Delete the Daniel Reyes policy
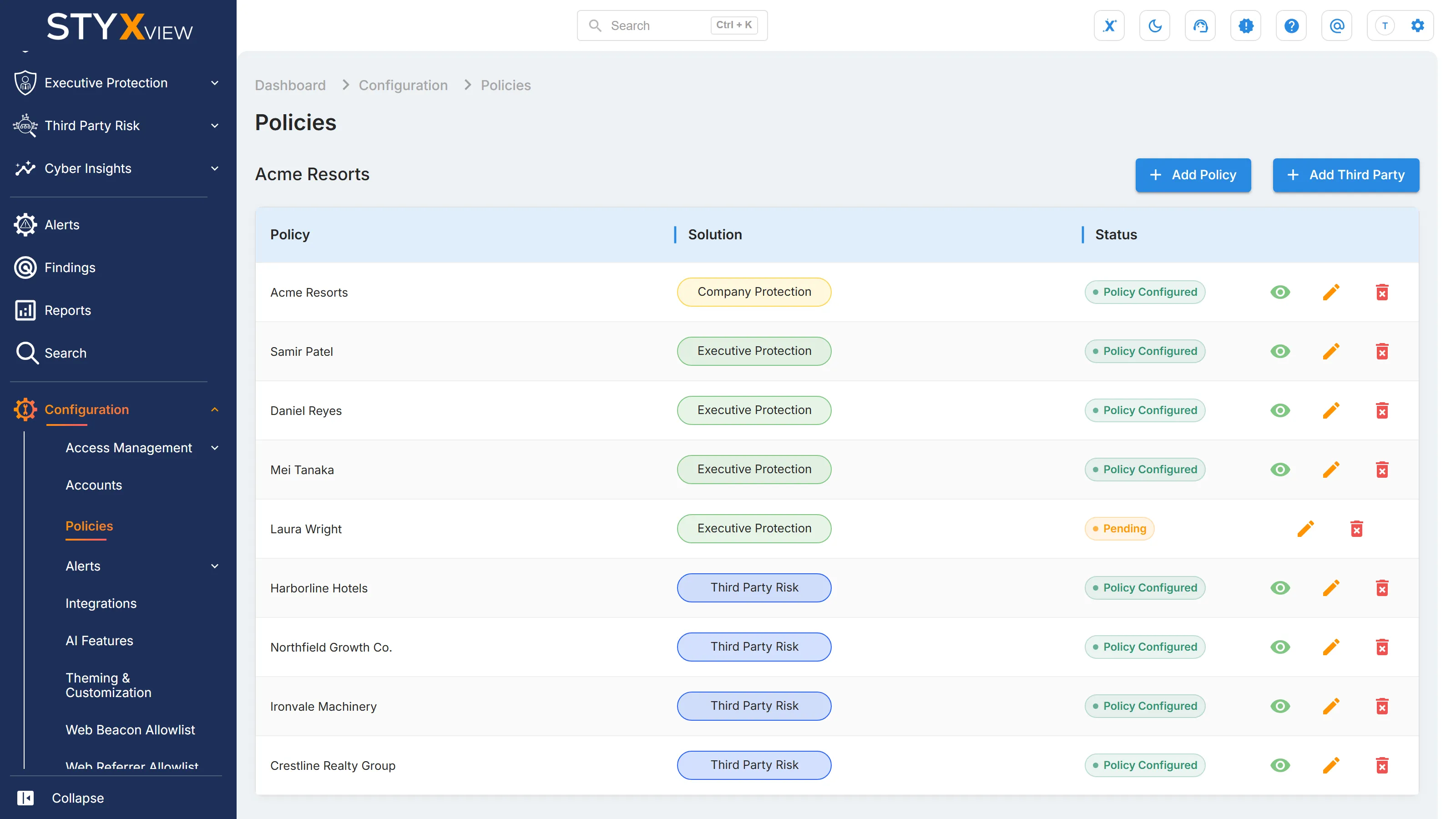Screen dimensions: 1456x819 [1382, 410]
